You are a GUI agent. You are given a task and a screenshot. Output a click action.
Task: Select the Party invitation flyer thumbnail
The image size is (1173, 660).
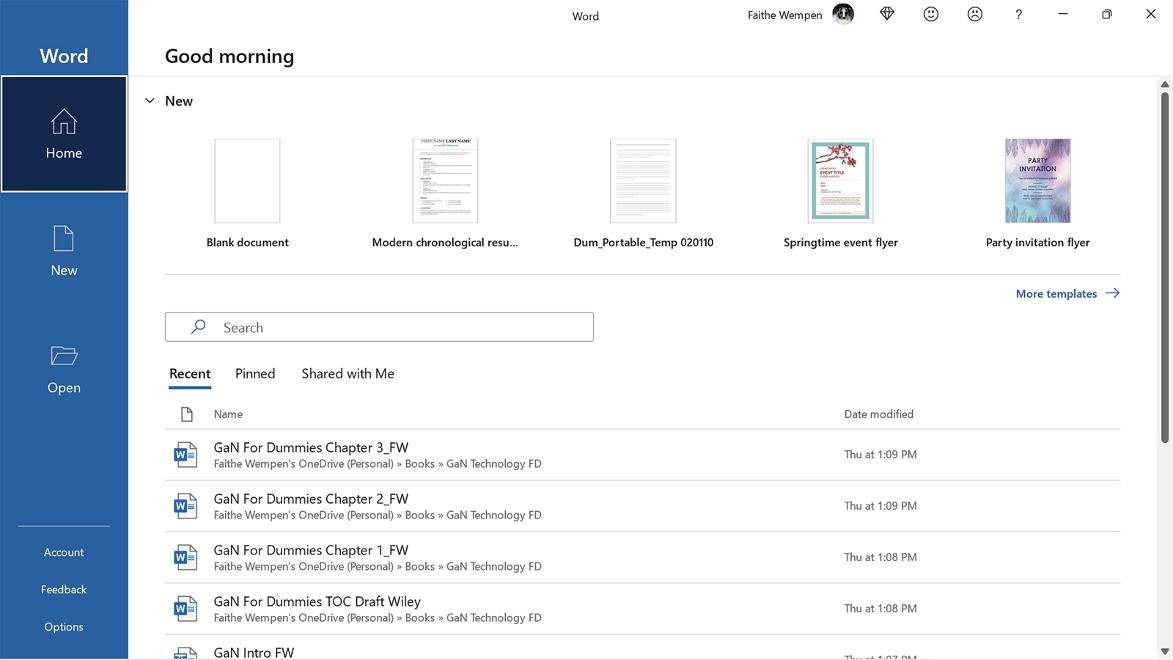pos(1038,180)
